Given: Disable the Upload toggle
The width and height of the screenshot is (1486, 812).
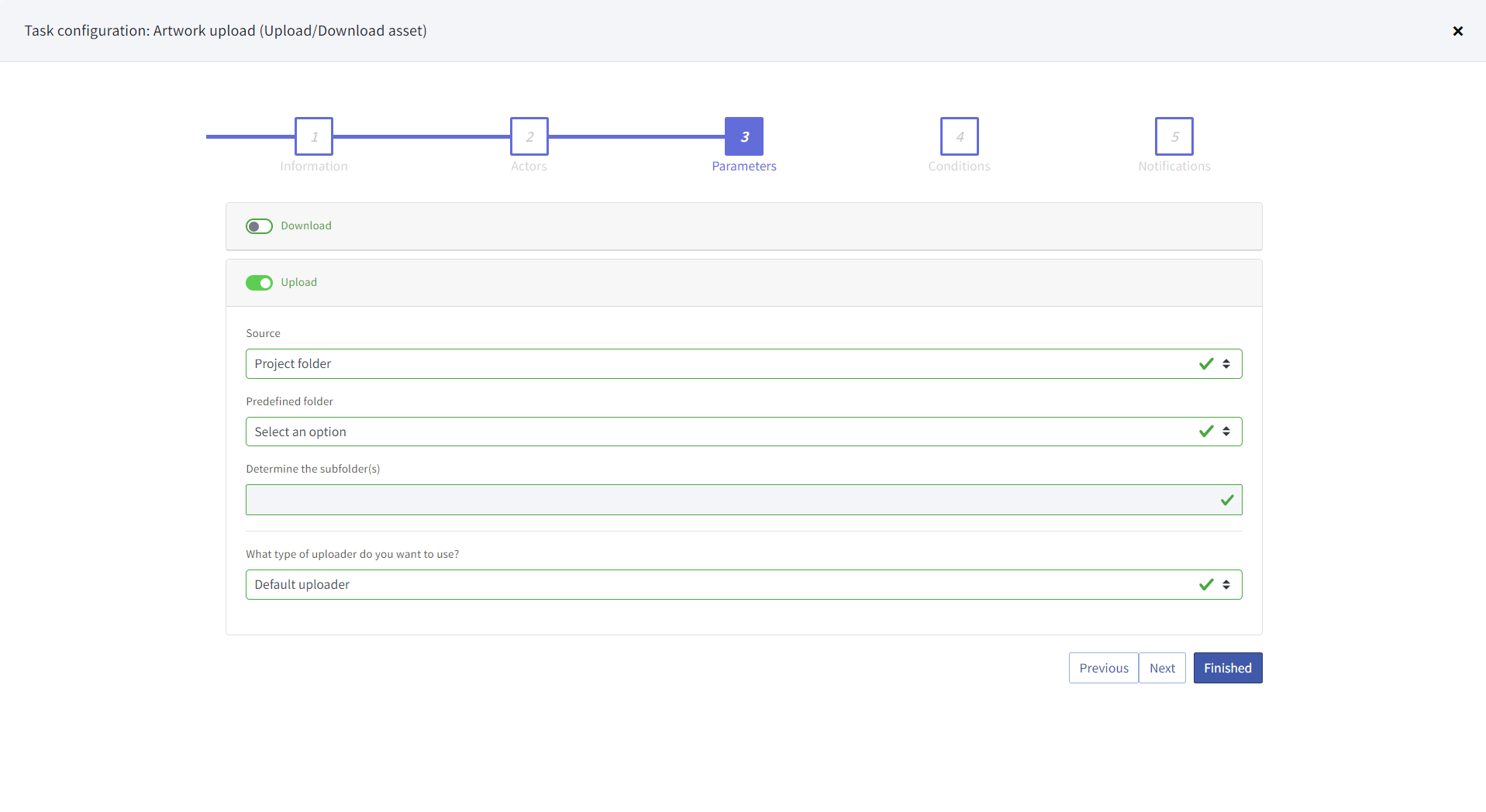Looking at the screenshot, I should [259, 283].
